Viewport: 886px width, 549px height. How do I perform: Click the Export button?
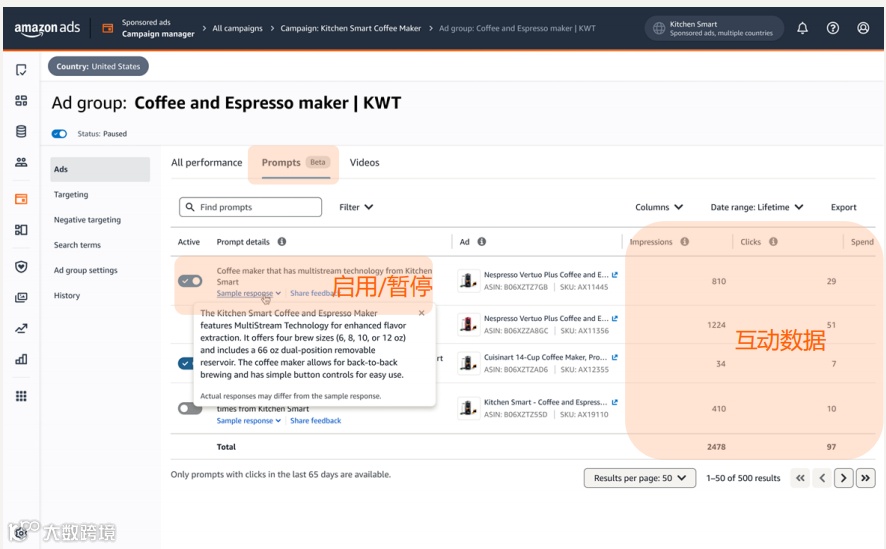pos(844,207)
